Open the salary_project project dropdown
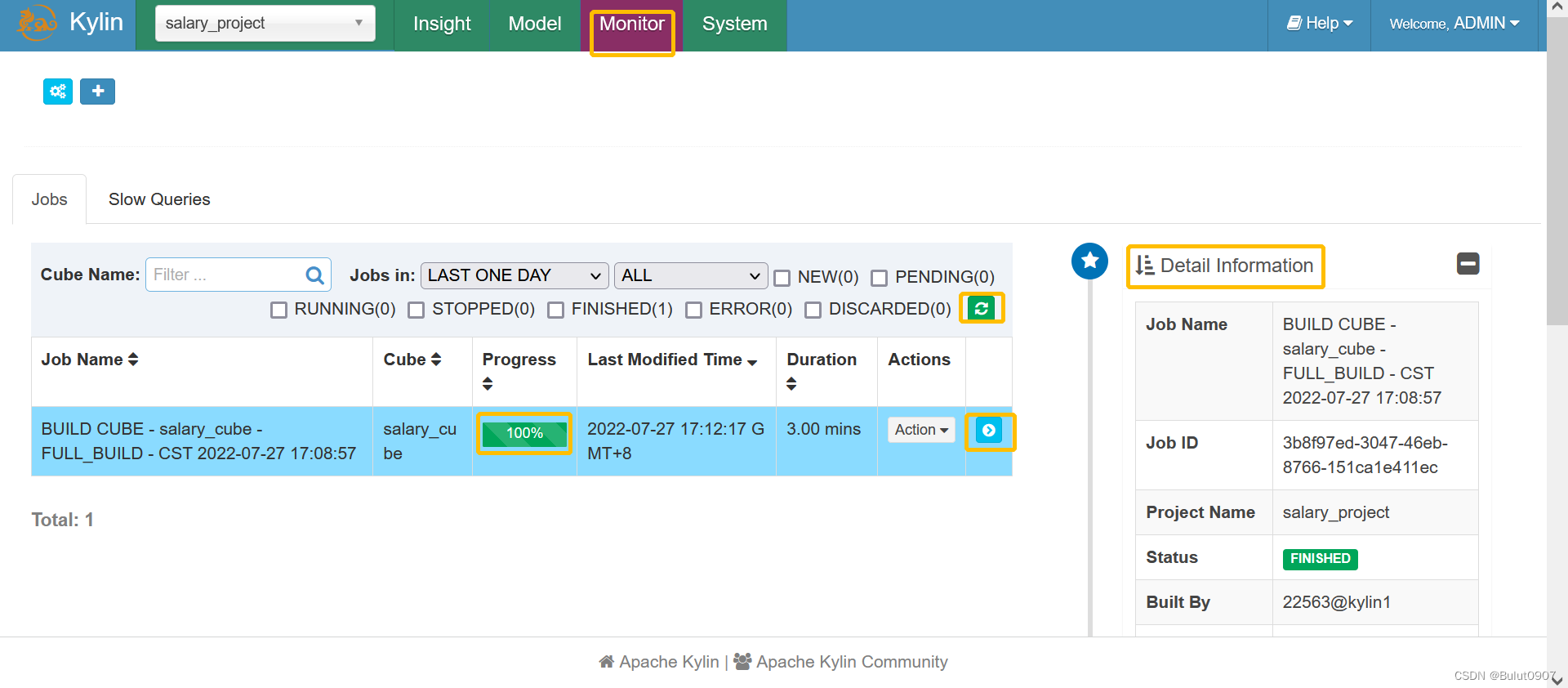 coord(265,23)
